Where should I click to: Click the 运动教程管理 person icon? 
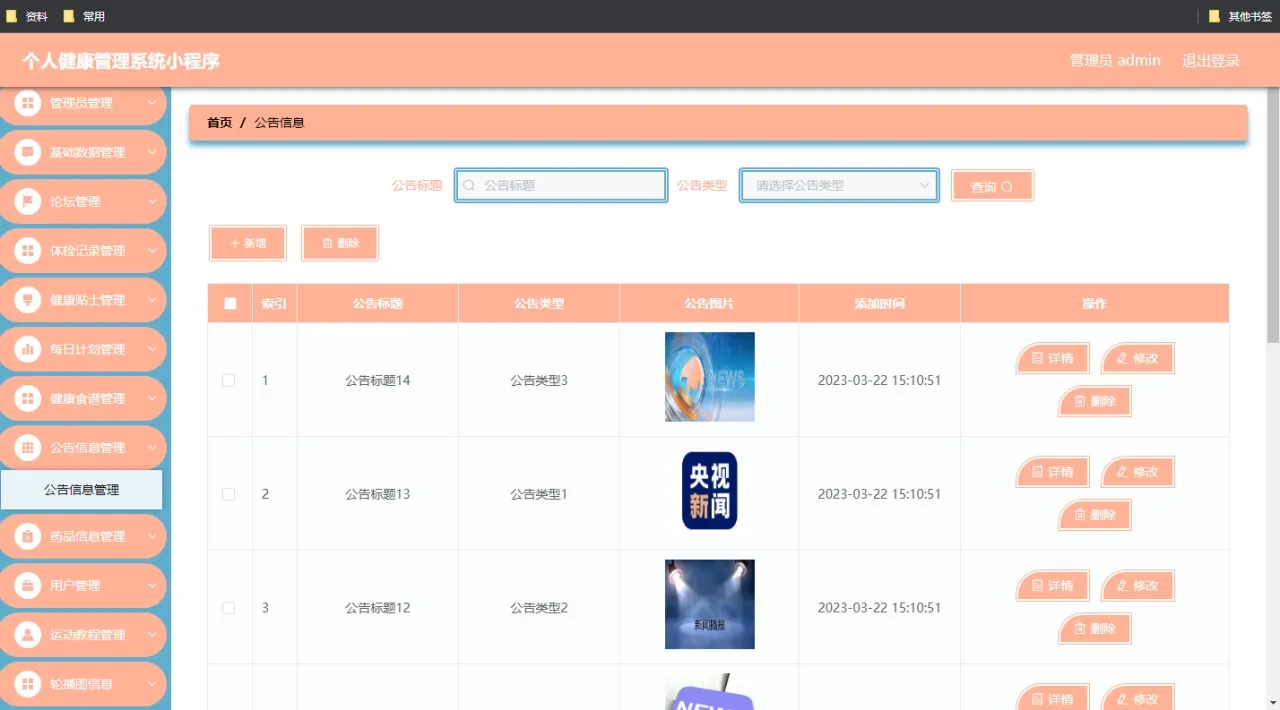tap(27, 635)
